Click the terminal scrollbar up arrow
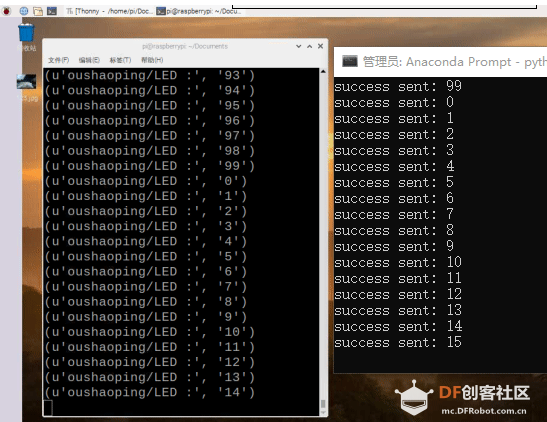 323,71
